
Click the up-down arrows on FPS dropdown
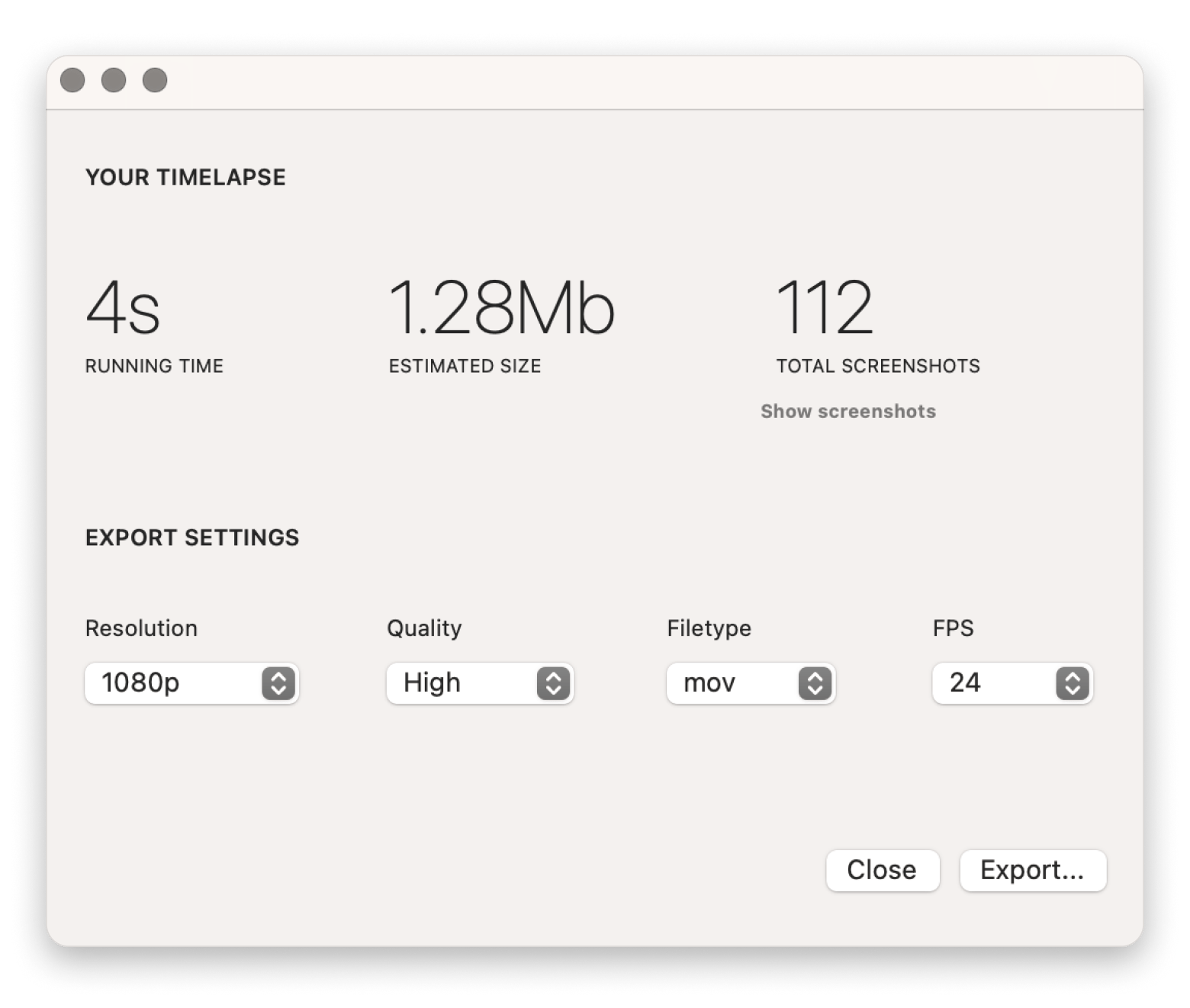pyautogui.click(x=1073, y=683)
